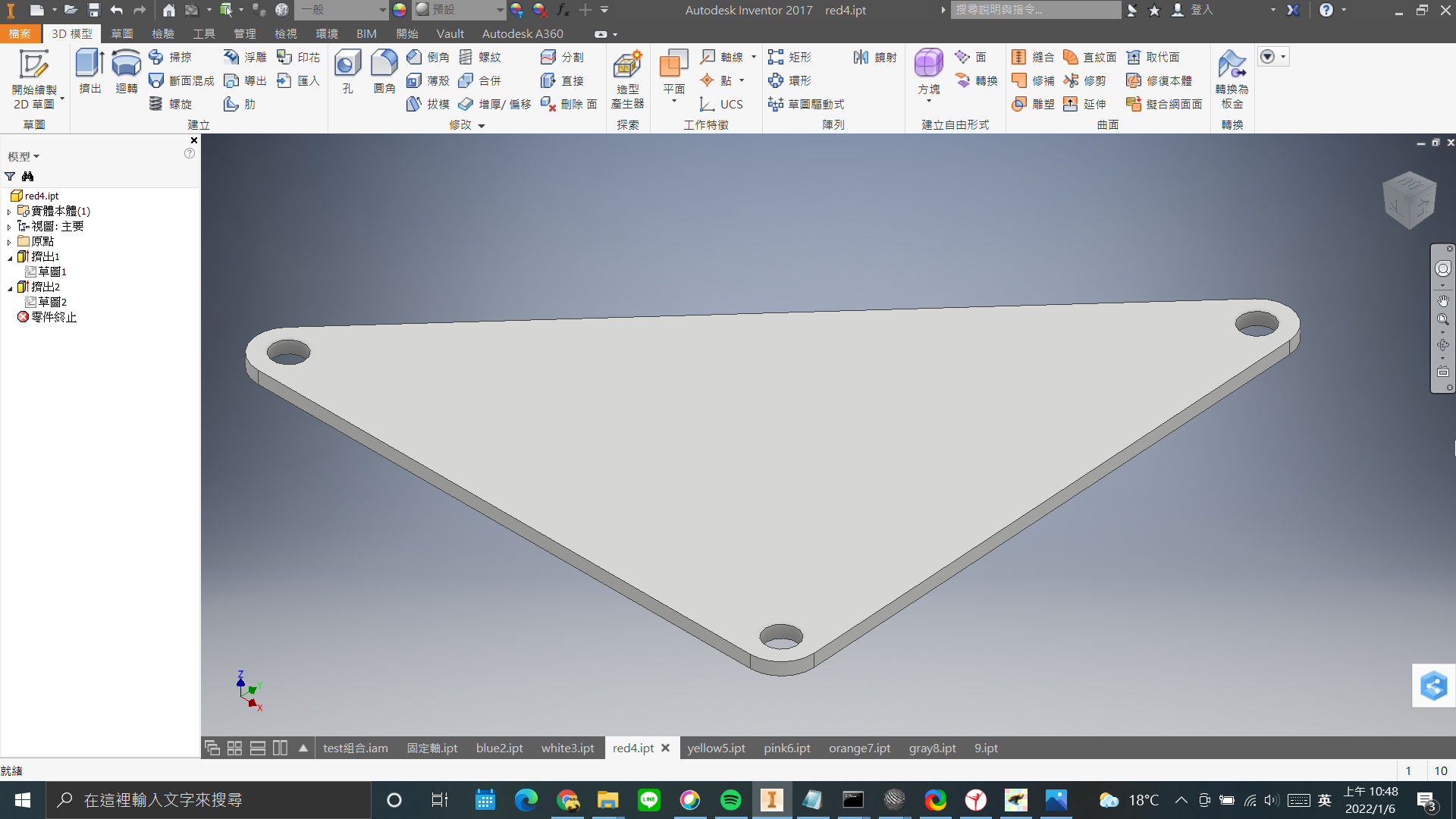This screenshot has width=1456, height=819.
Task: Collapse the 擠出2 feature node
Action: tap(10, 288)
